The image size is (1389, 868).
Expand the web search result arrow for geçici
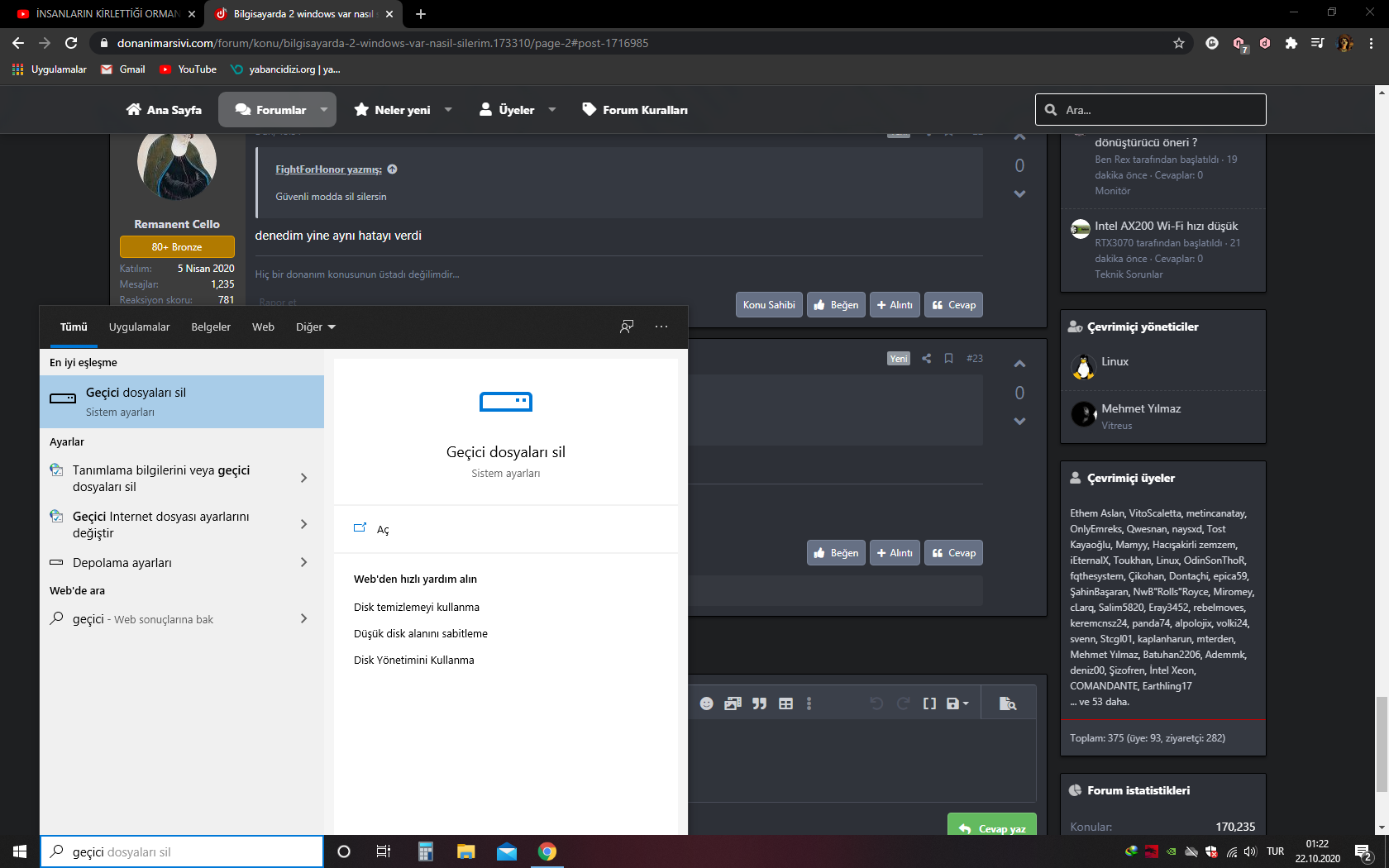tap(304, 618)
